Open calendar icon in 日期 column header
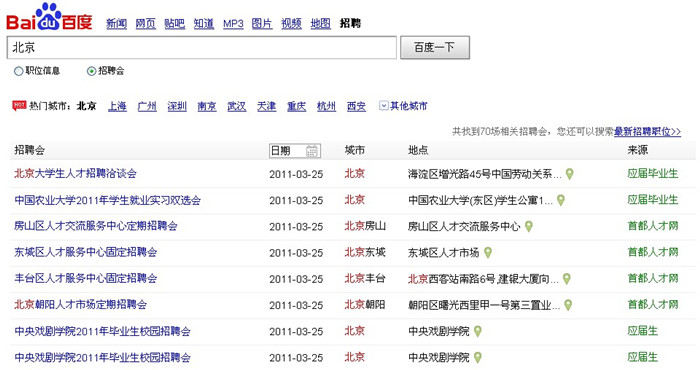Viewport: 700px width, 370px height. click(x=312, y=151)
